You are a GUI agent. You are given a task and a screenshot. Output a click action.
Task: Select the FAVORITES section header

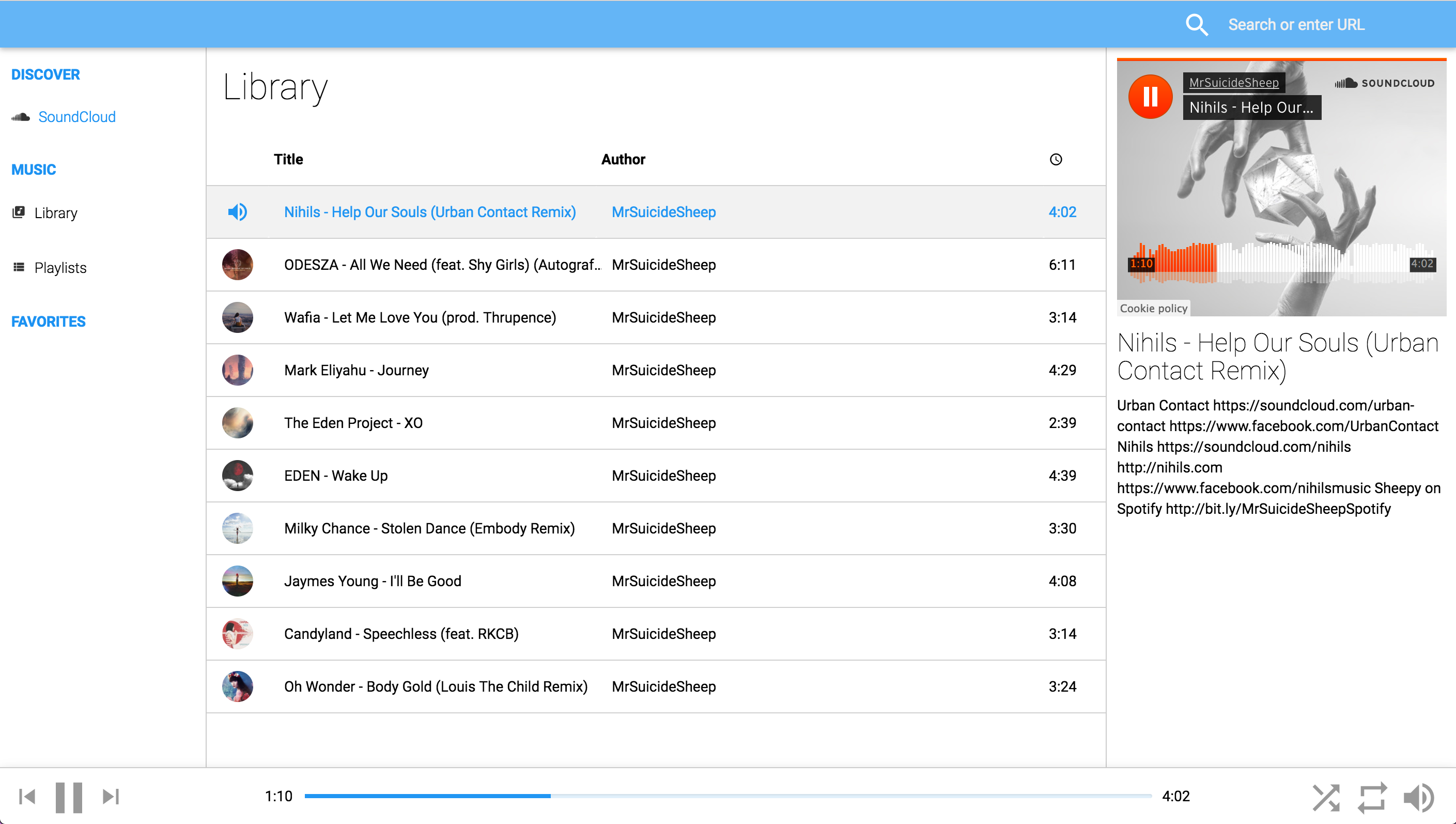pyautogui.click(x=49, y=322)
